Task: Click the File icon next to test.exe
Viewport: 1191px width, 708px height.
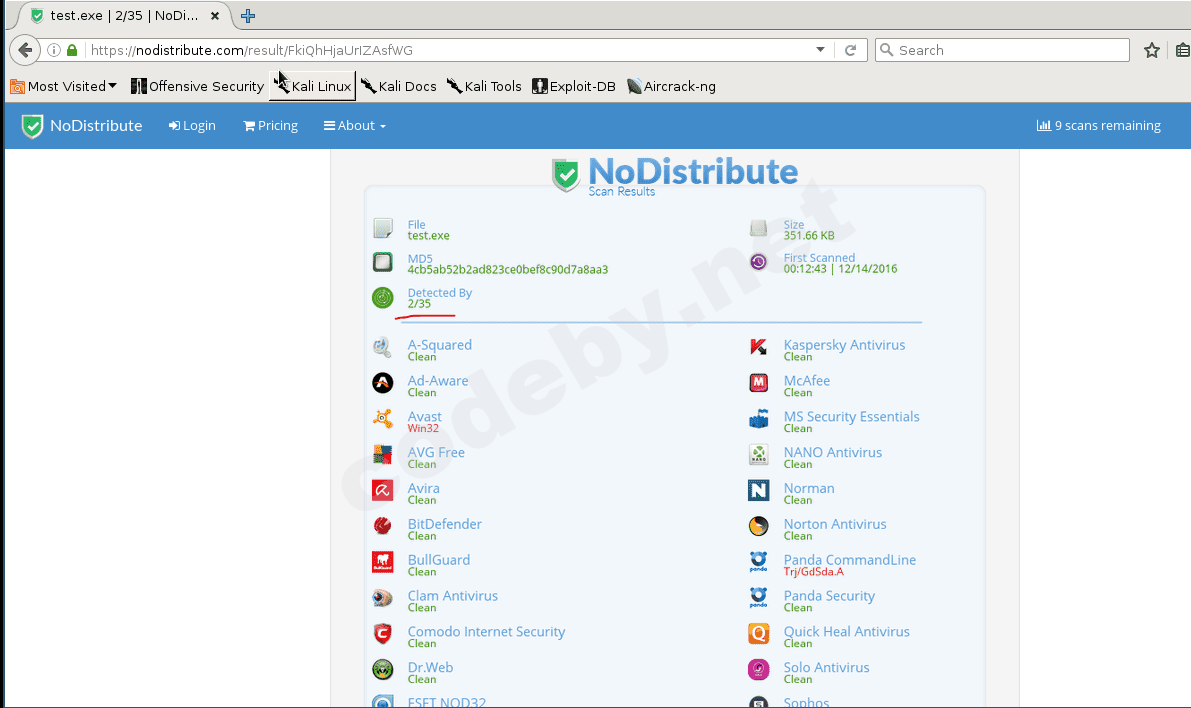Action: pyautogui.click(x=383, y=228)
